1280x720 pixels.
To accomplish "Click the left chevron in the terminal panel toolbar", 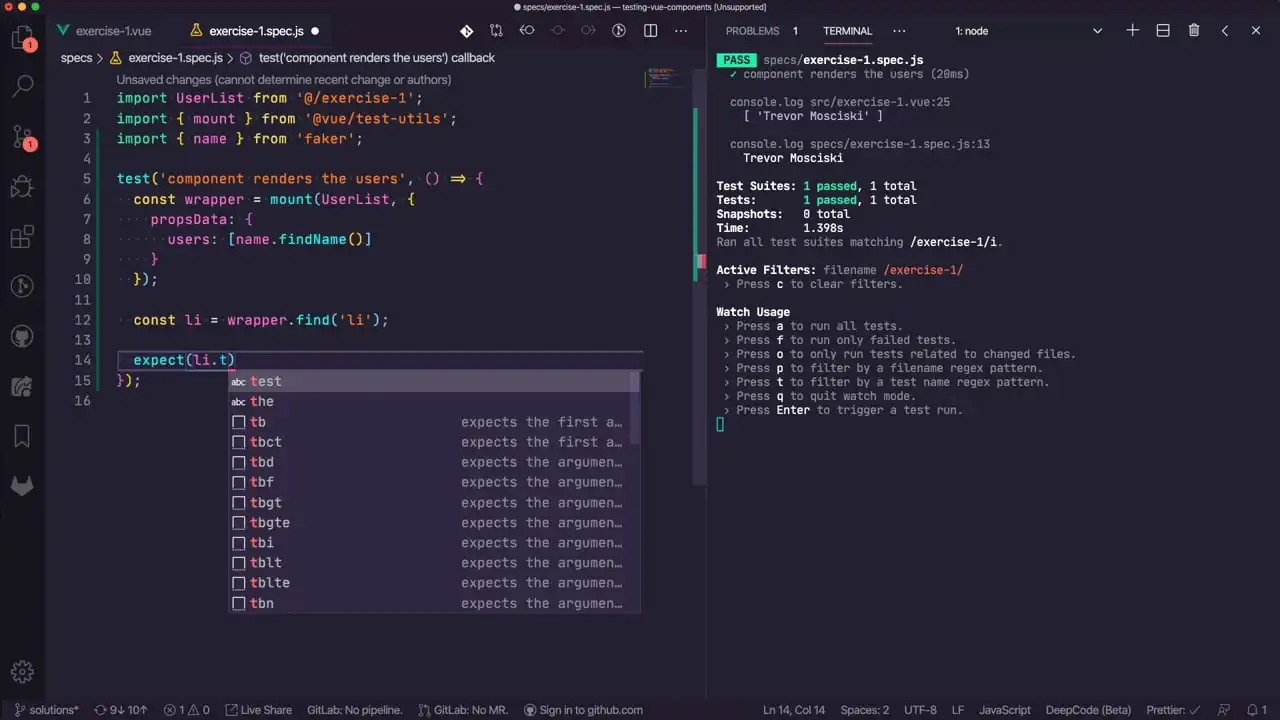I will pos(1225,31).
